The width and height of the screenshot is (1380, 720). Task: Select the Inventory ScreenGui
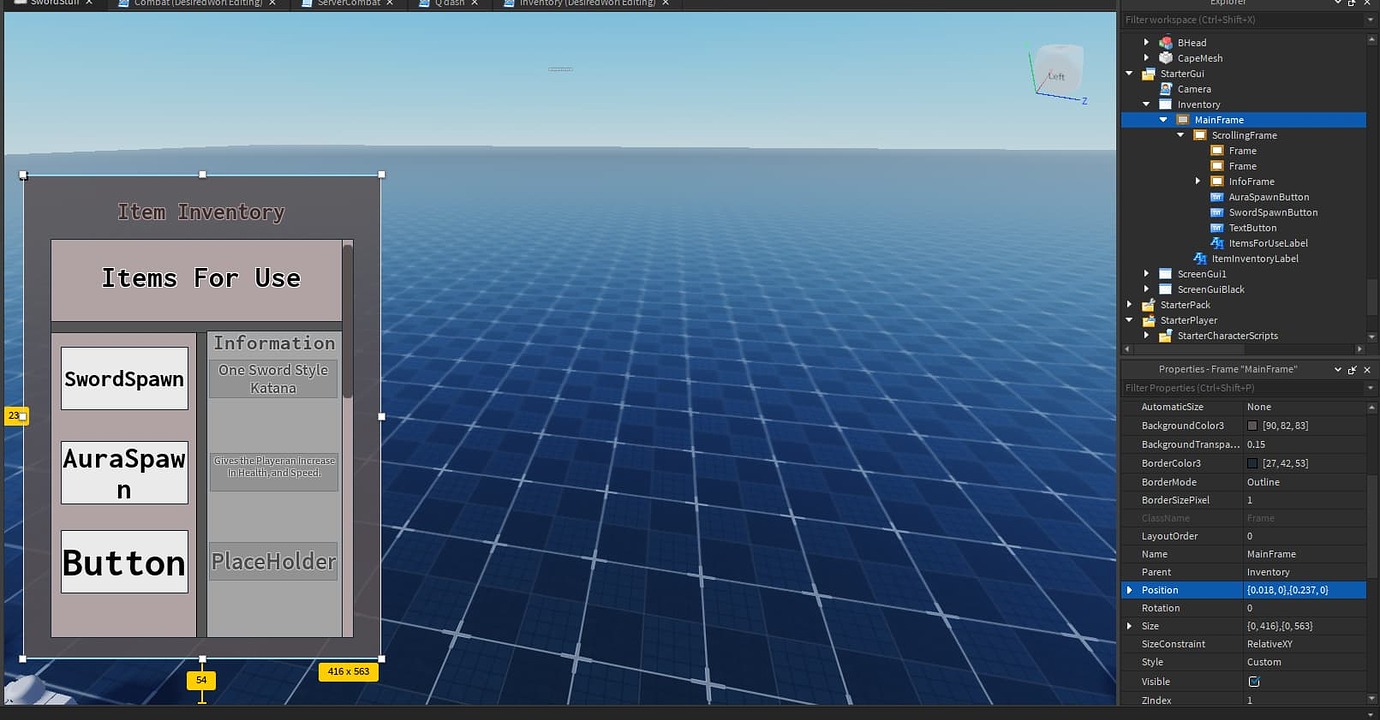click(1198, 104)
